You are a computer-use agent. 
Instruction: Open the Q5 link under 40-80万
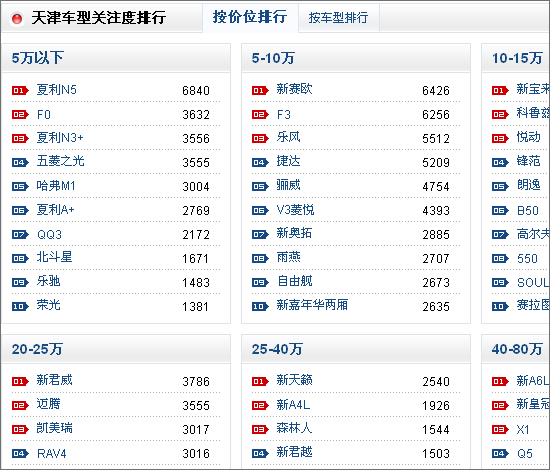coord(525,454)
